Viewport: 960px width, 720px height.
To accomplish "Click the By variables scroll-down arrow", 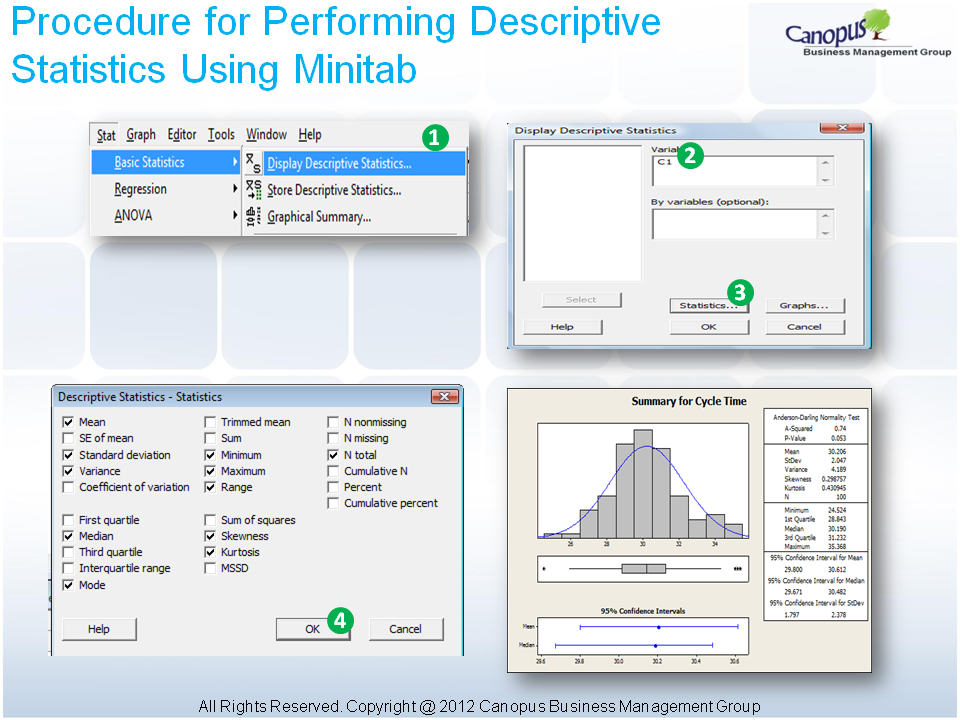I will coord(825,233).
